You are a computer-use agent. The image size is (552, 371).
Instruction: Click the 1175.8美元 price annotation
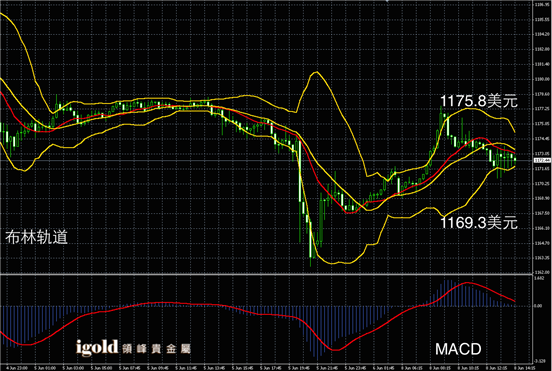pyautogui.click(x=479, y=101)
